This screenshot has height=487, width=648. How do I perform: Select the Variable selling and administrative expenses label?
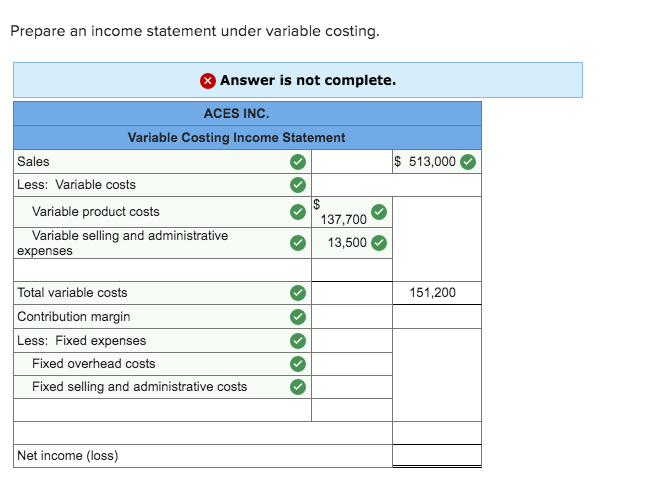122,243
